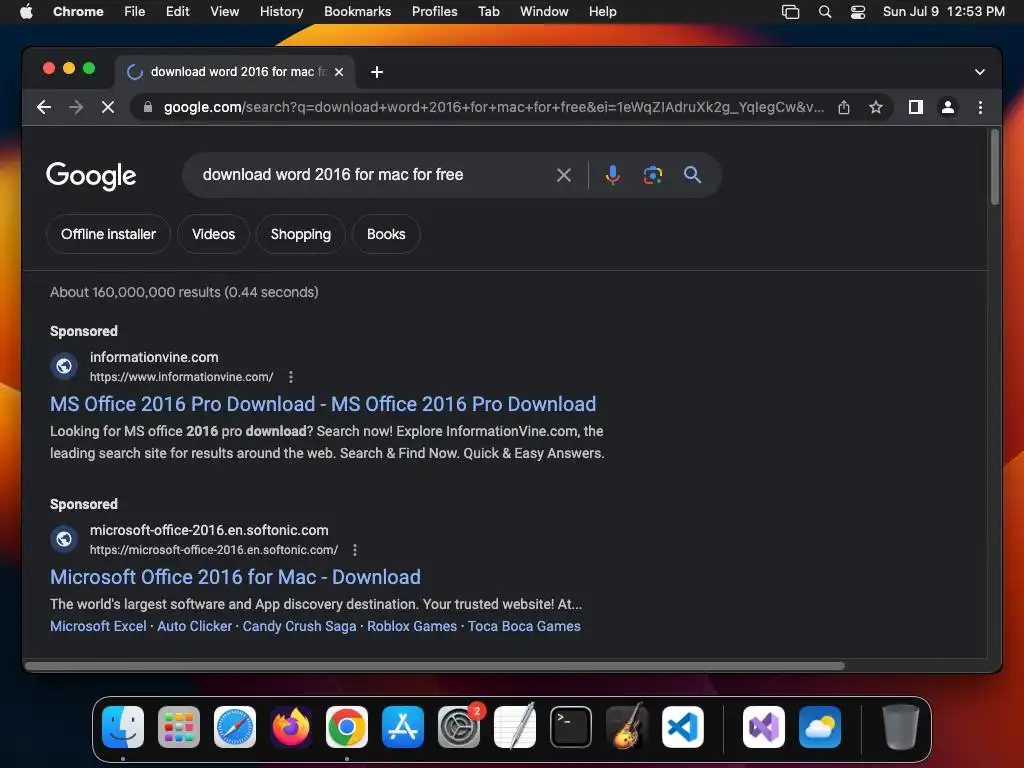Image resolution: width=1024 pixels, height=768 pixels.
Task: Open the Profiles menu
Action: click(435, 12)
